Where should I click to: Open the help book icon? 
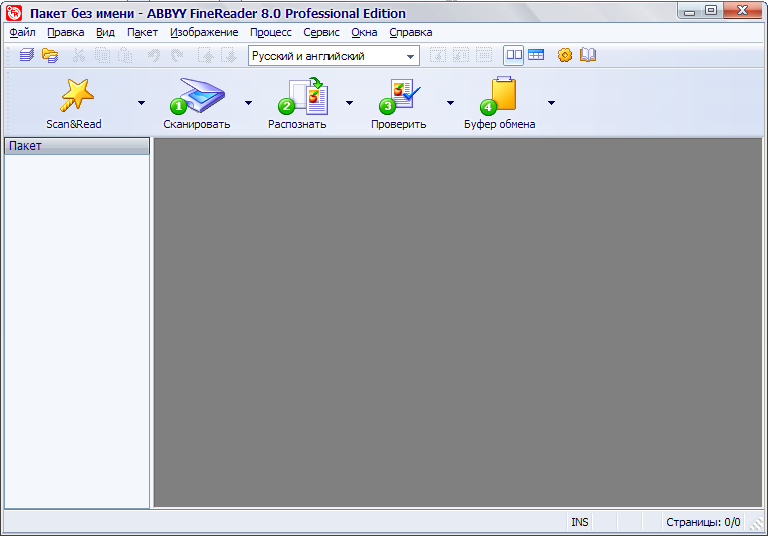point(588,55)
